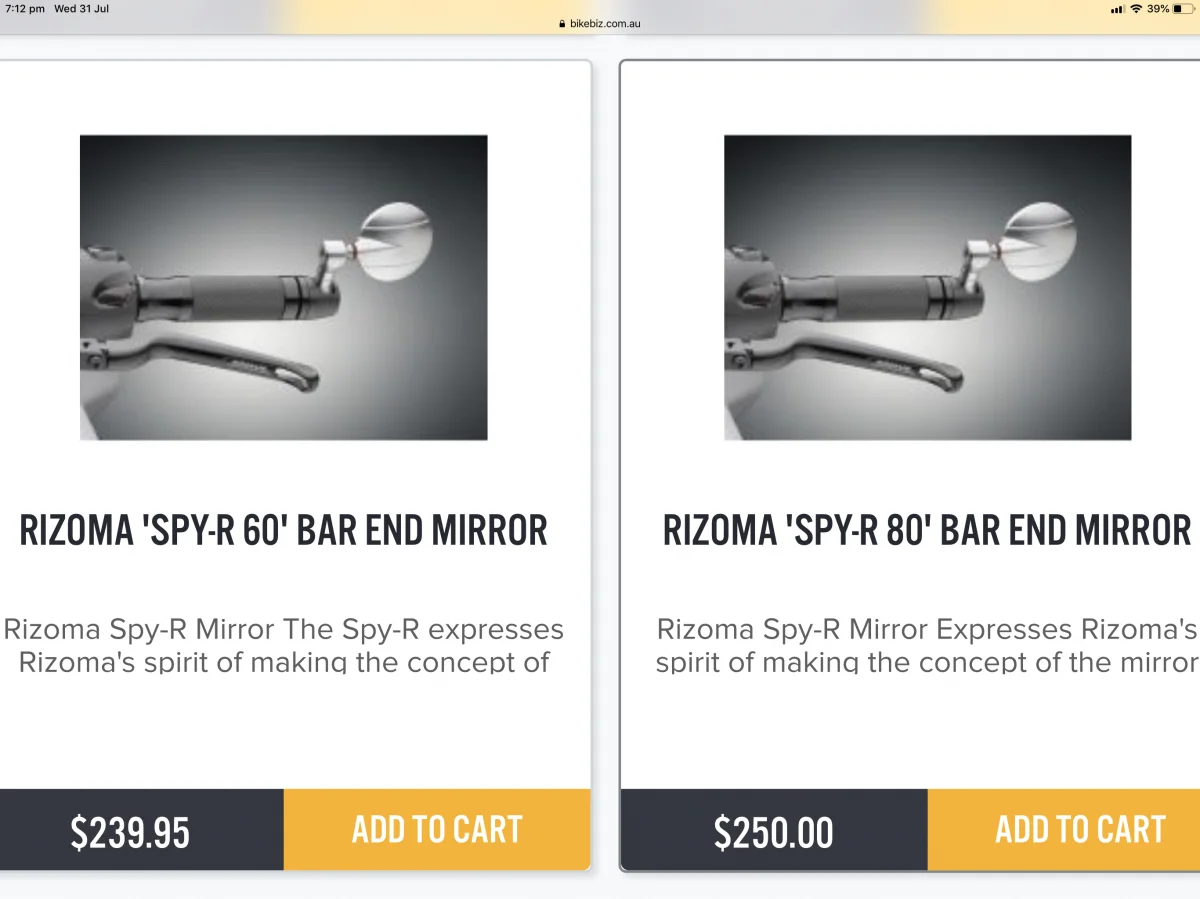Click the $239.95 price label
This screenshot has width=1200, height=899.
[130, 832]
